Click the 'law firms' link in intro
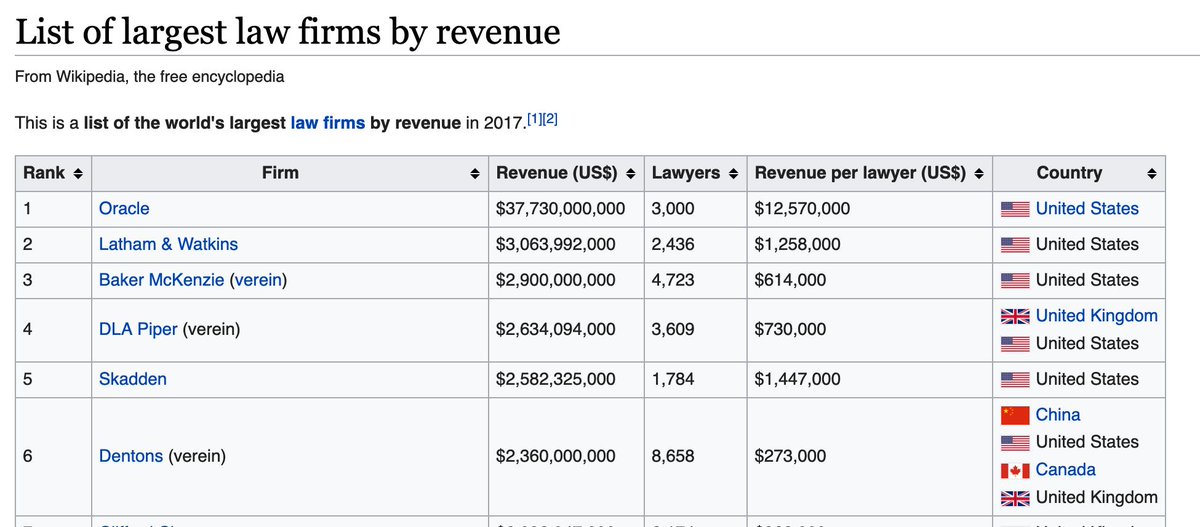This screenshot has width=1200, height=527. pos(327,124)
